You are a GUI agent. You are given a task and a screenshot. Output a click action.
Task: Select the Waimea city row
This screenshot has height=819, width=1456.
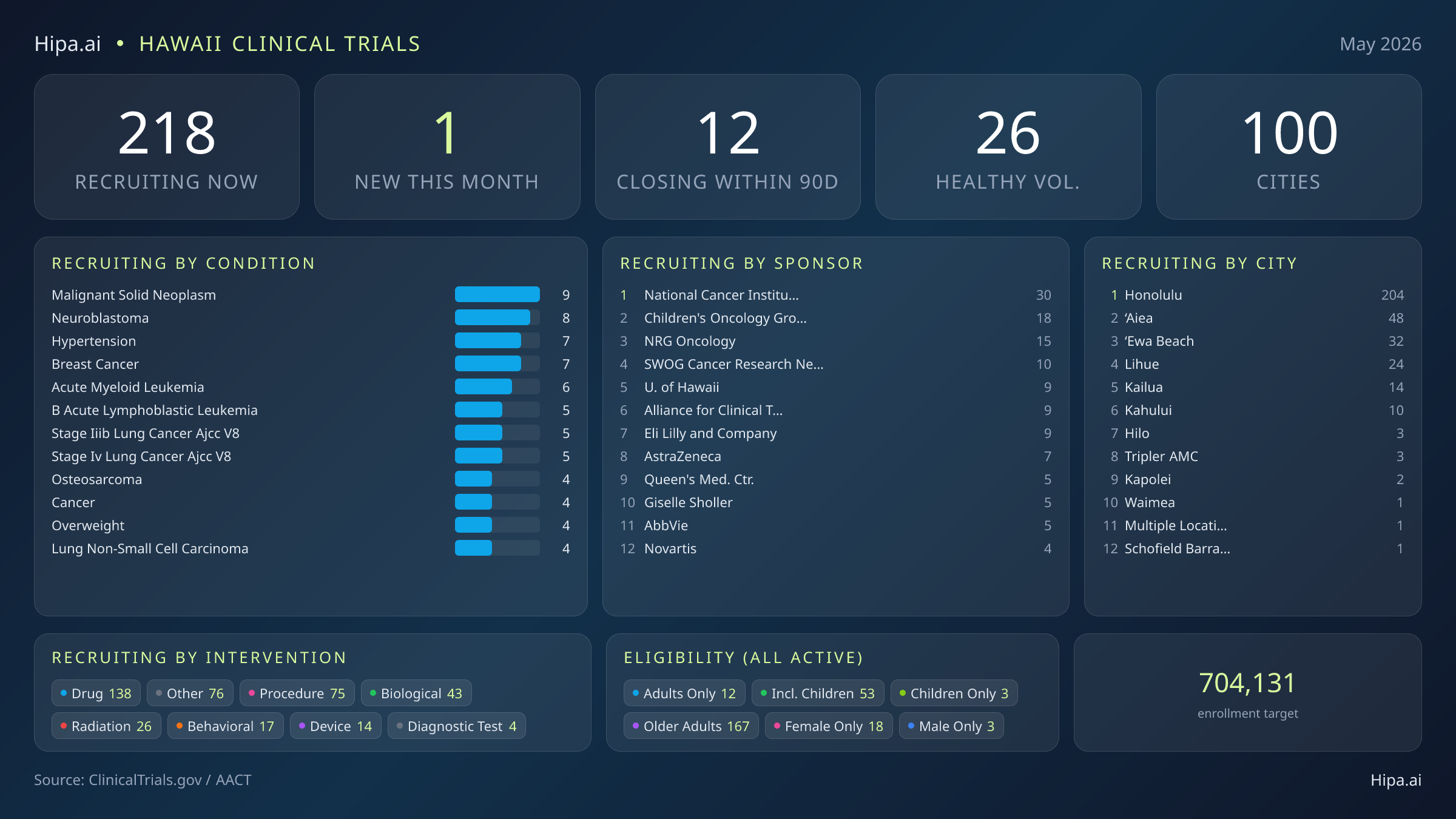tap(1253, 502)
